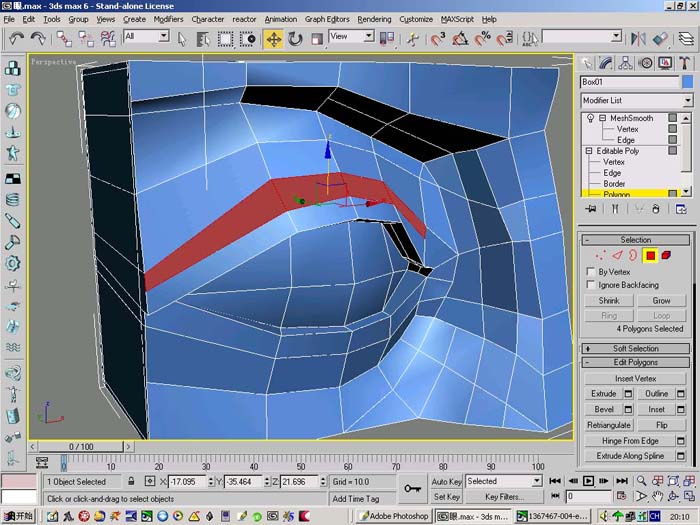Viewport: 700px width, 525px height.
Task: Toggle the 3D Snaps magnet icon
Action: tap(438, 39)
